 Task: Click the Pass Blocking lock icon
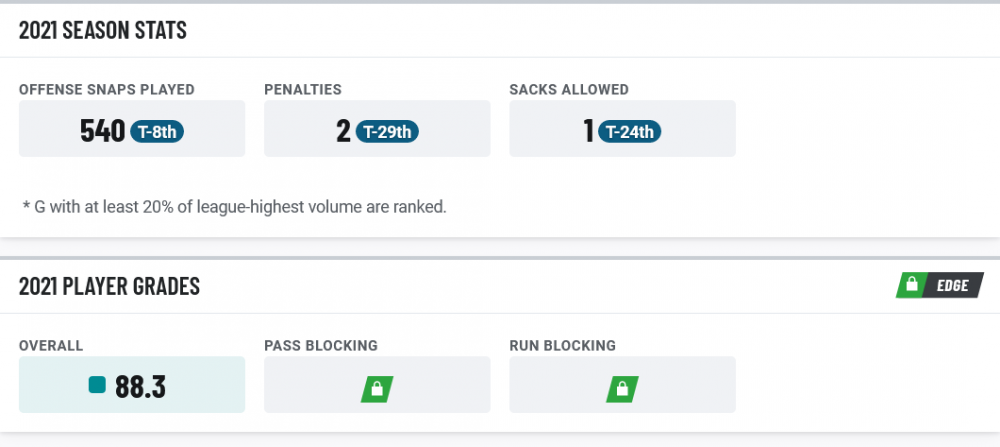[377, 389]
